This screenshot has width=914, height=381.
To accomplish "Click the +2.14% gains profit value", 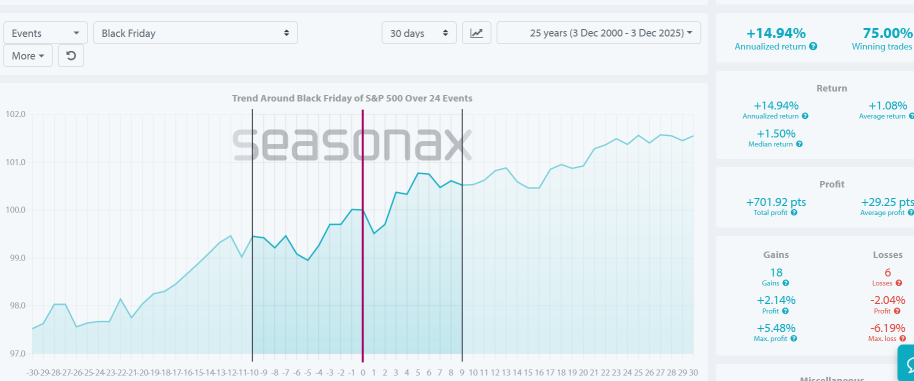I will pos(776,300).
